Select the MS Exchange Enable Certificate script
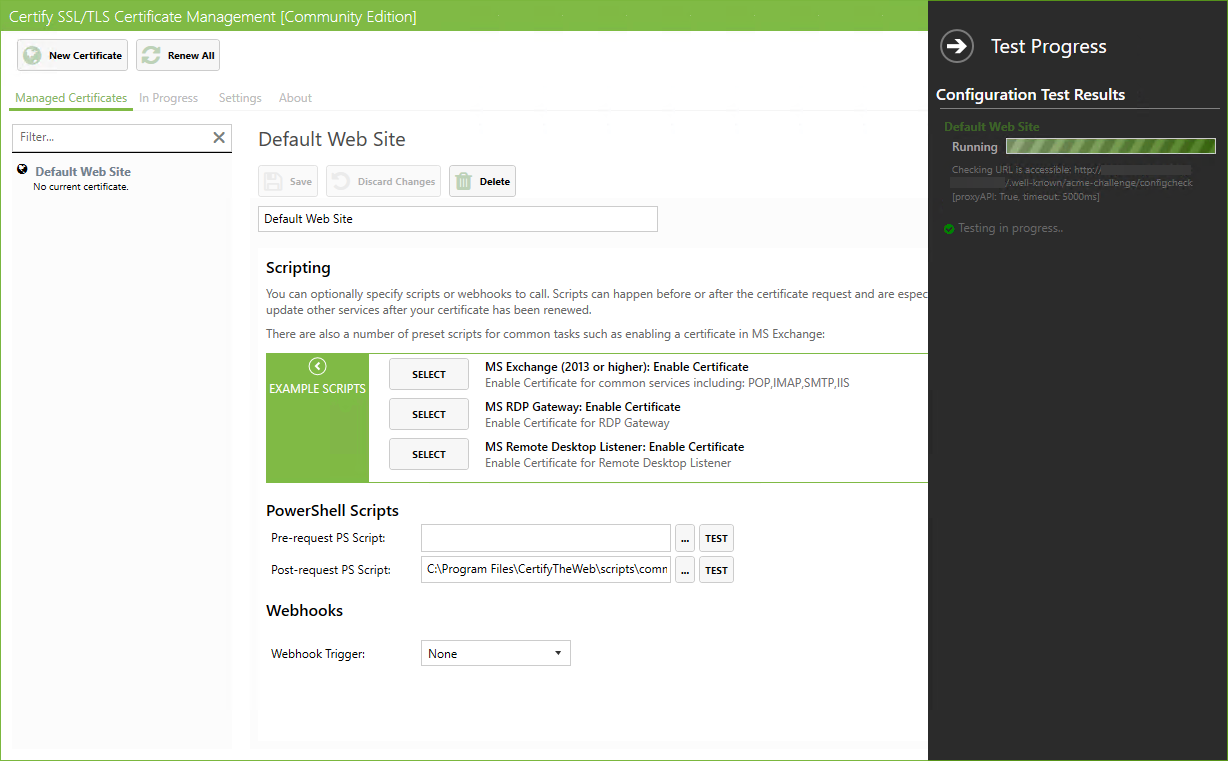1228x761 pixels. (x=429, y=374)
